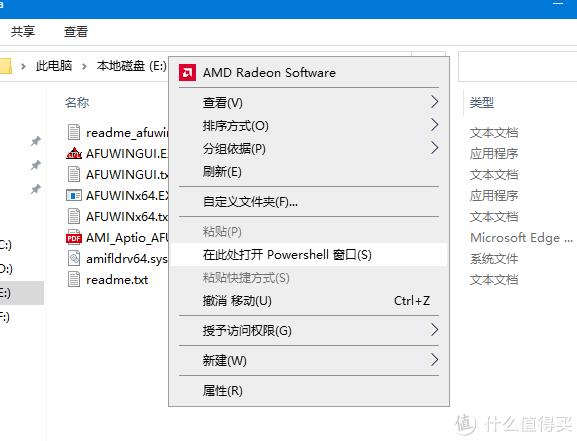The width and height of the screenshot is (577, 441).
Task: Select the C: drive in navigation pane
Action: click(x=22, y=245)
